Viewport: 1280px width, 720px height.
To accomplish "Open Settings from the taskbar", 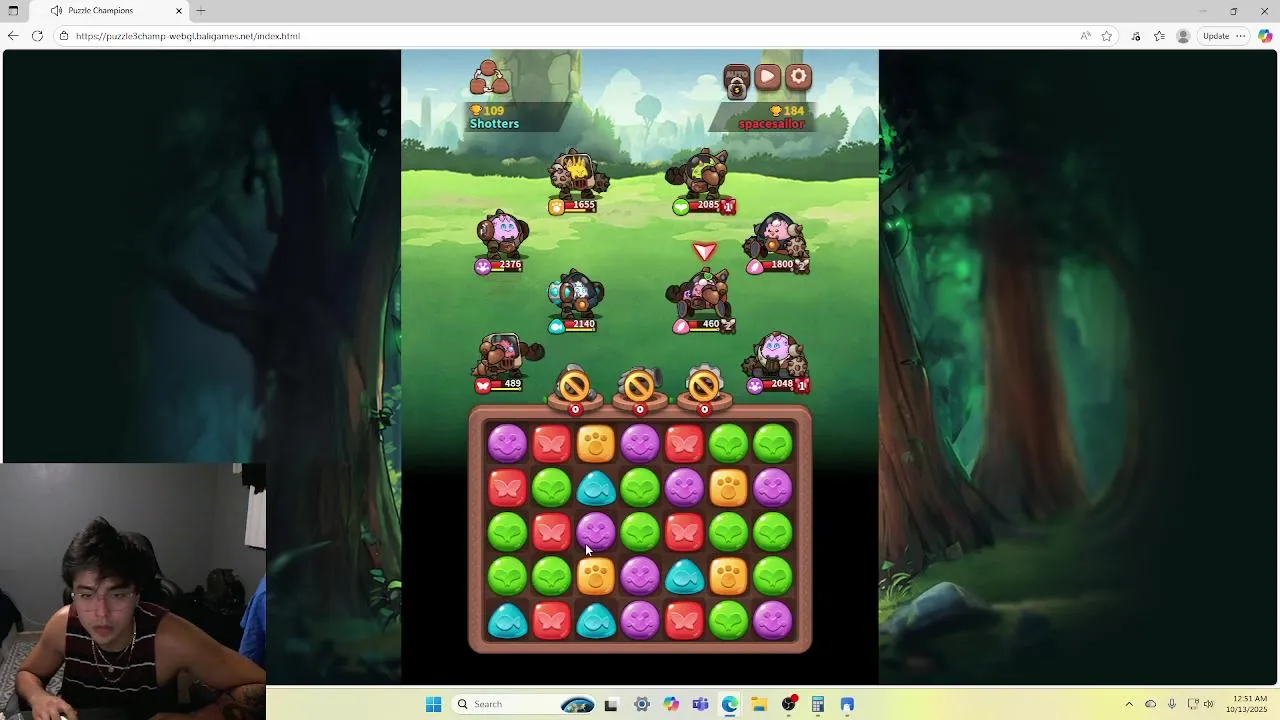I will 642,704.
